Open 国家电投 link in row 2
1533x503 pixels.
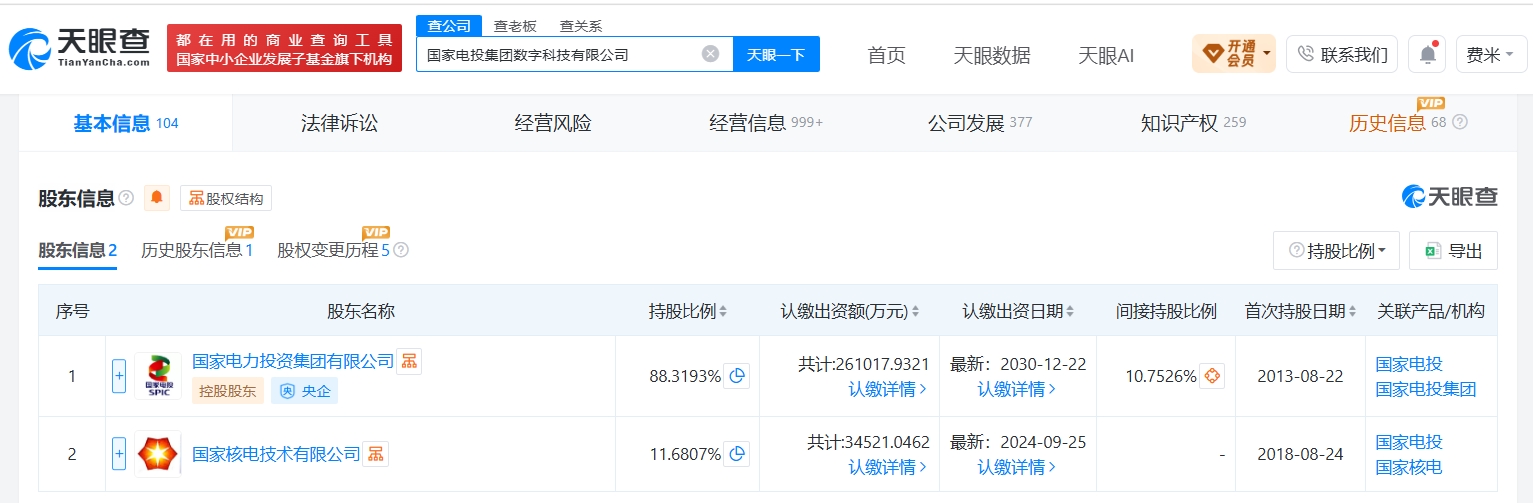click(1409, 442)
